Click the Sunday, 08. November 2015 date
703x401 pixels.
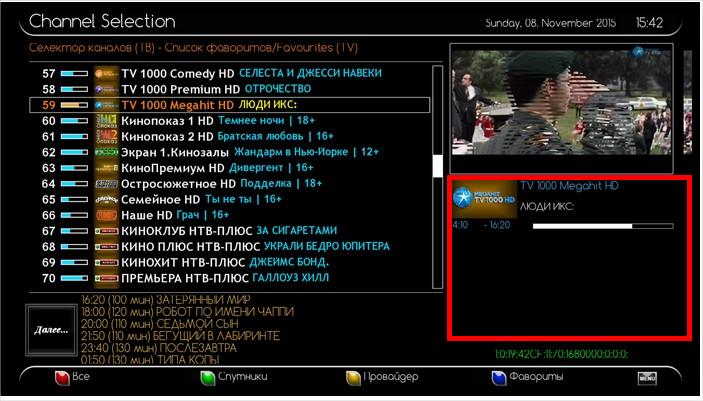pos(551,23)
